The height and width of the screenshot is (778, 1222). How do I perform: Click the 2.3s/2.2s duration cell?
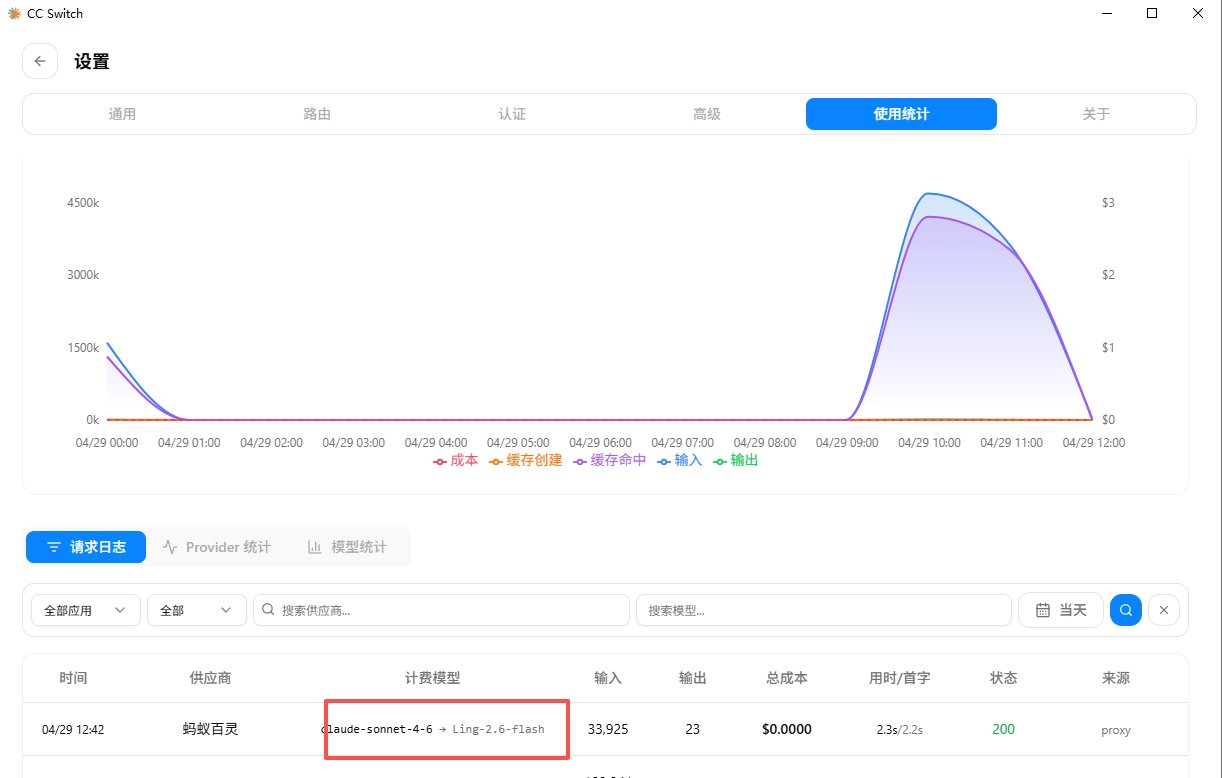pos(899,730)
